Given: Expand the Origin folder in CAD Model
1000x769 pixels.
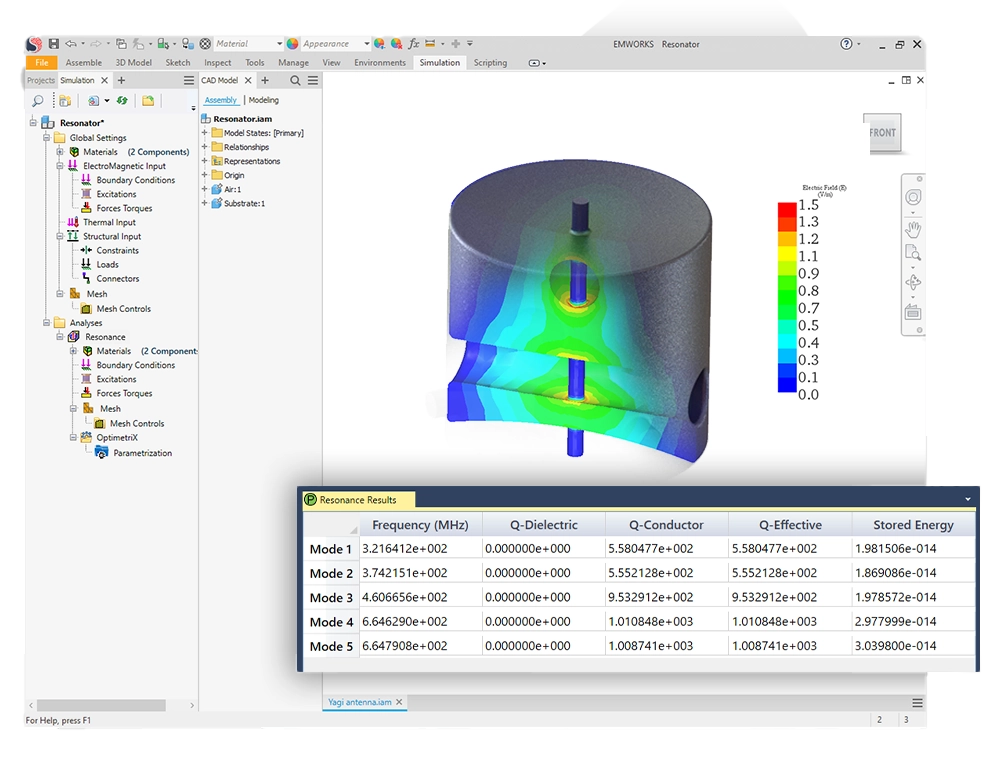Looking at the screenshot, I should click(205, 175).
